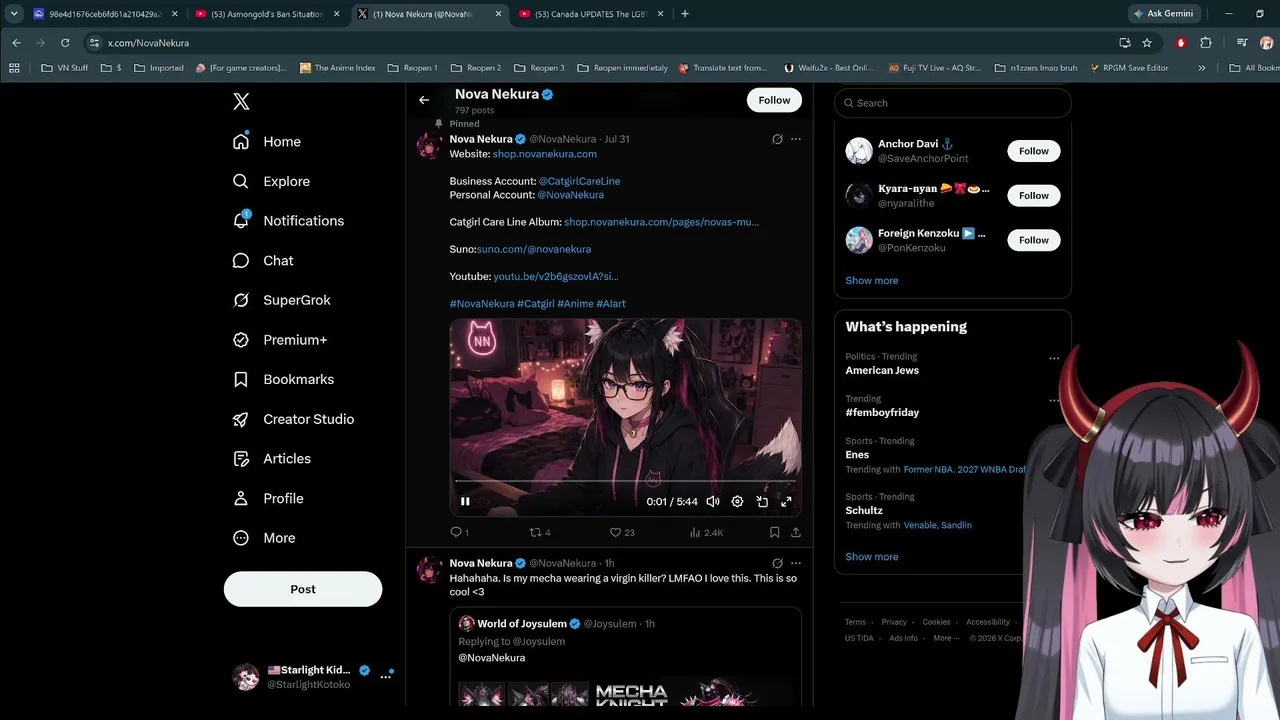Screen dimensions: 1280x720
Task: Pause the pinned post video
Action: pyautogui.click(x=465, y=502)
